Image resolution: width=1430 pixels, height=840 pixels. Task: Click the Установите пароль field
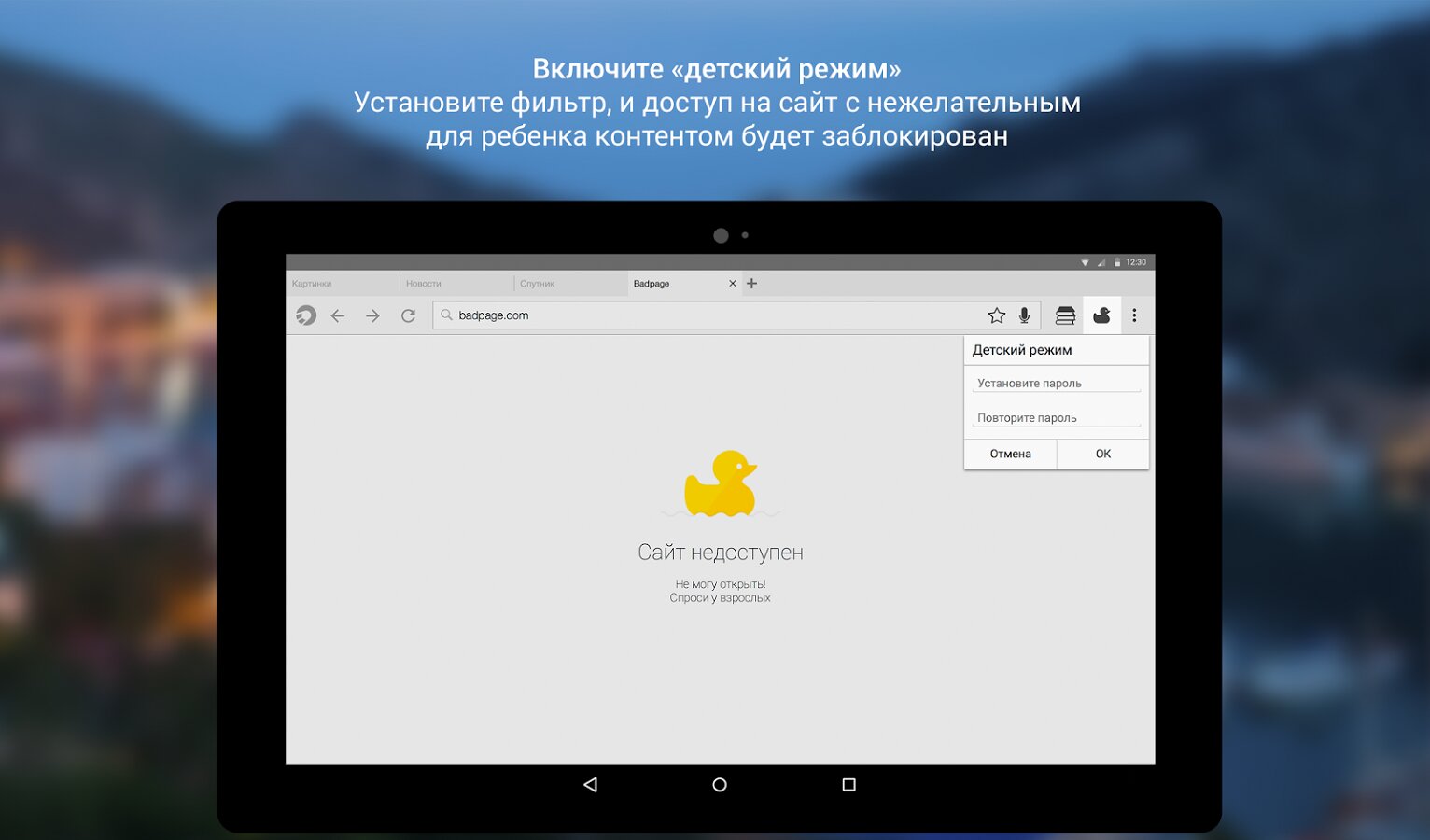point(1056,384)
